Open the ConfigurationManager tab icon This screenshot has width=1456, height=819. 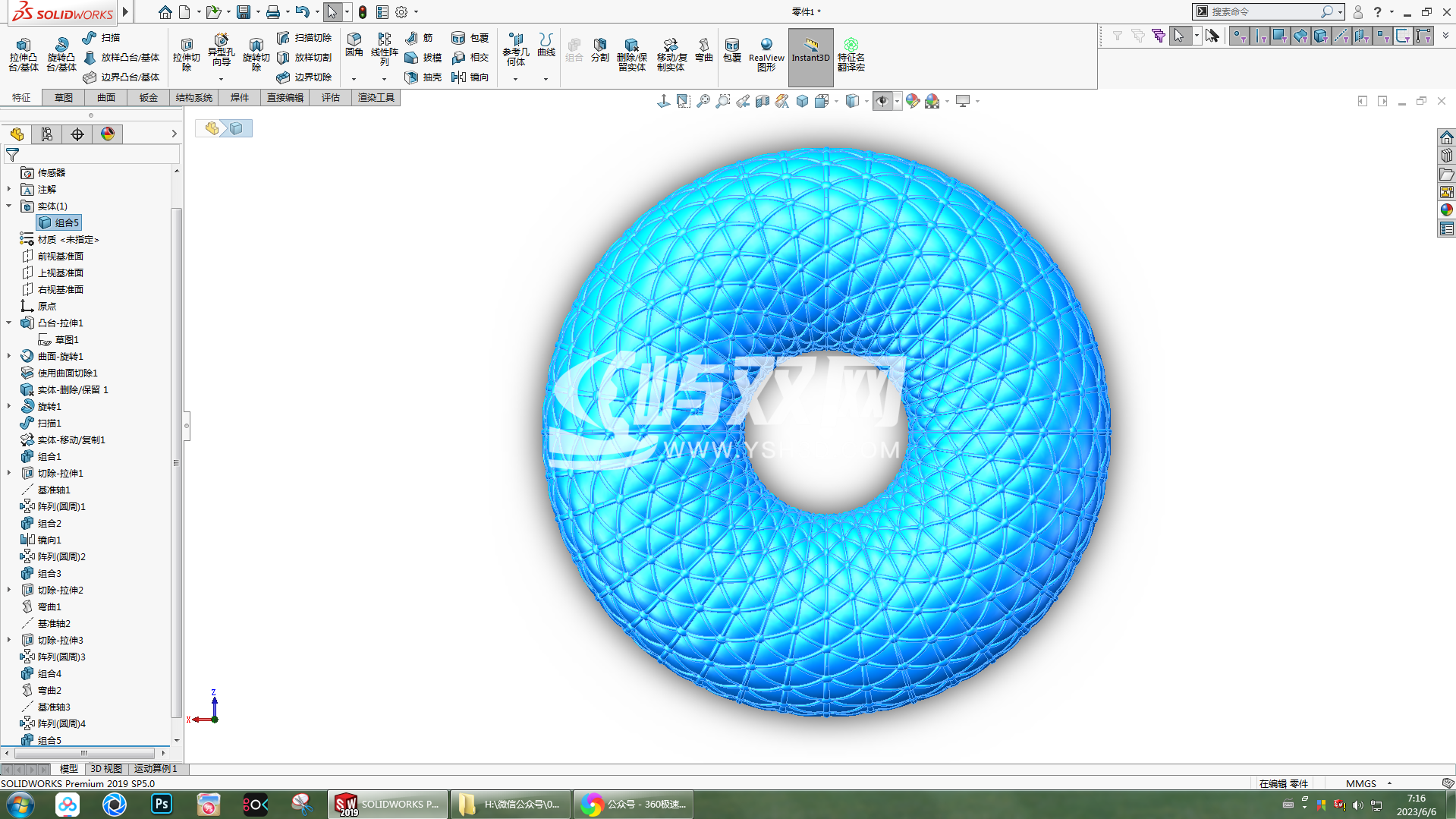77,134
